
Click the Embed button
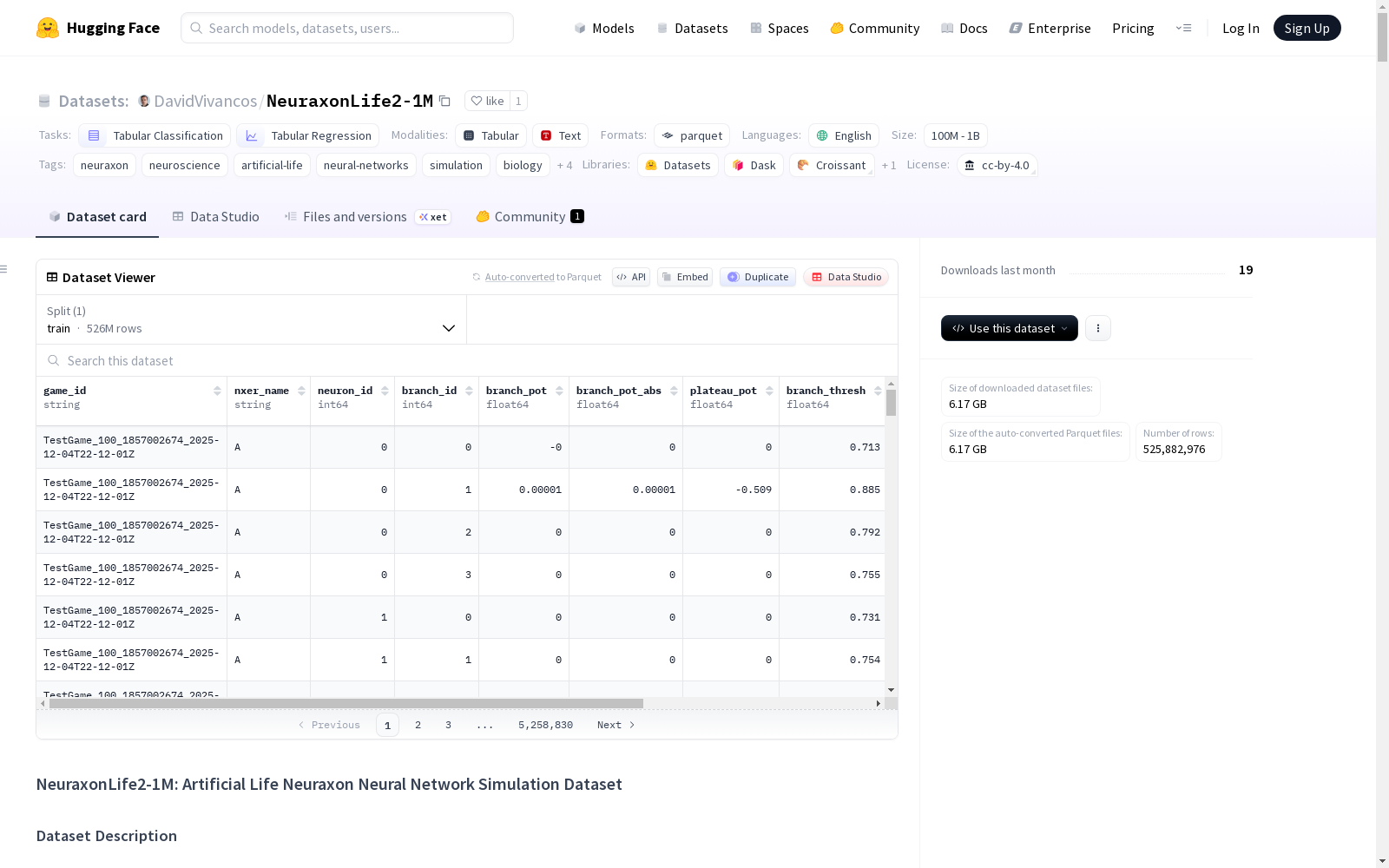coord(685,277)
